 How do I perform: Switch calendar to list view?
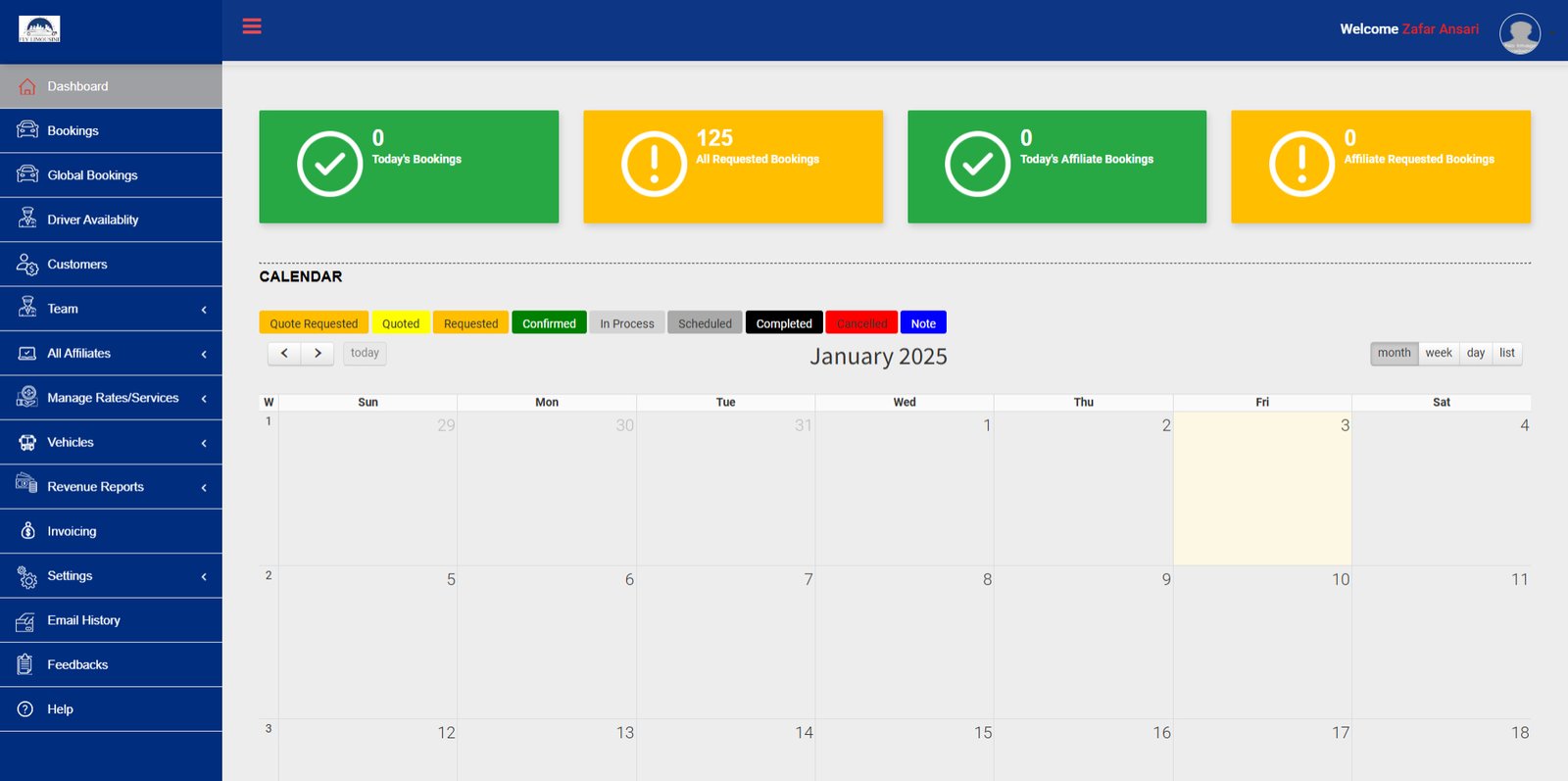pyautogui.click(x=1506, y=353)
